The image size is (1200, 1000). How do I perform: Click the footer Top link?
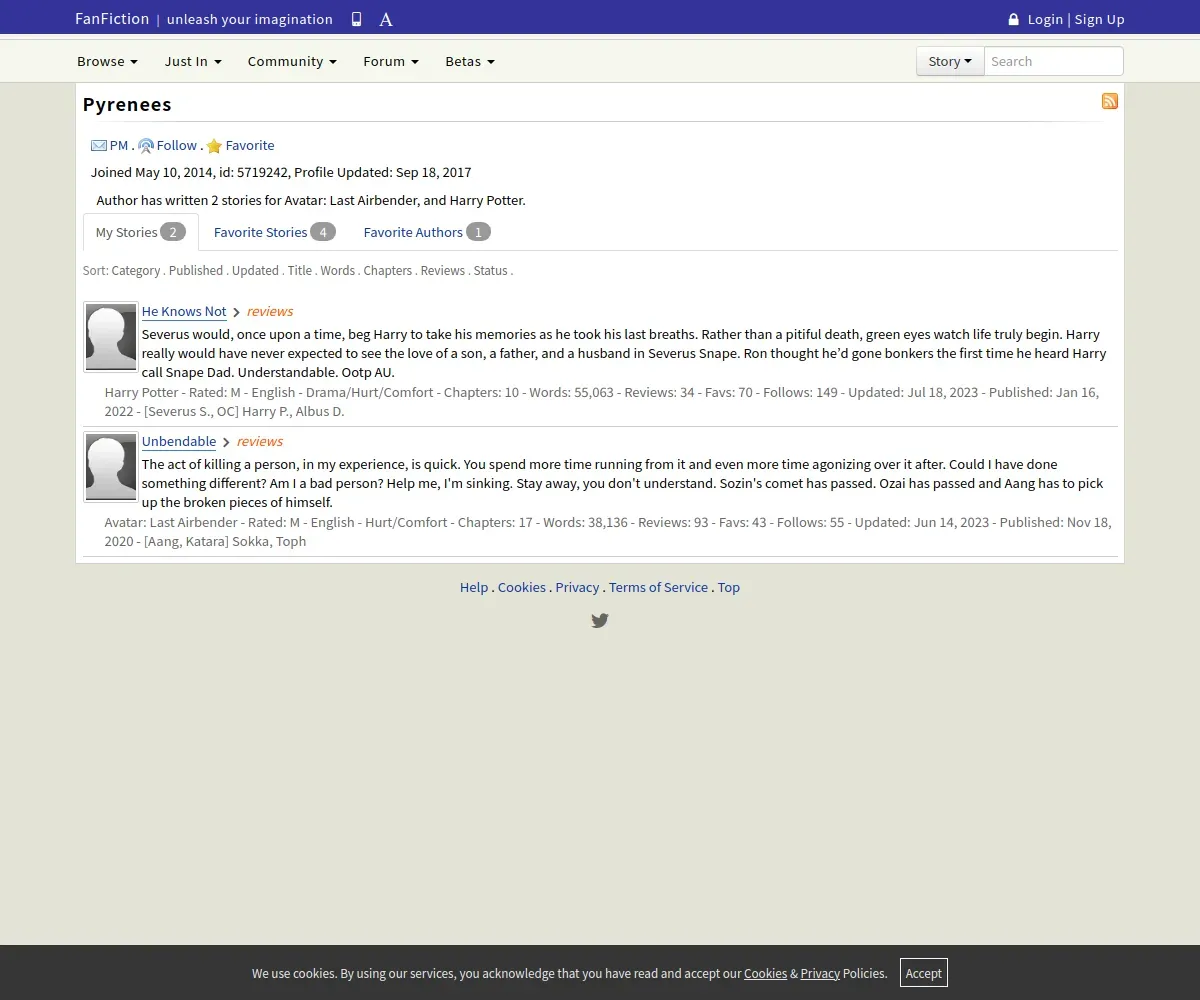click(729, 587)
